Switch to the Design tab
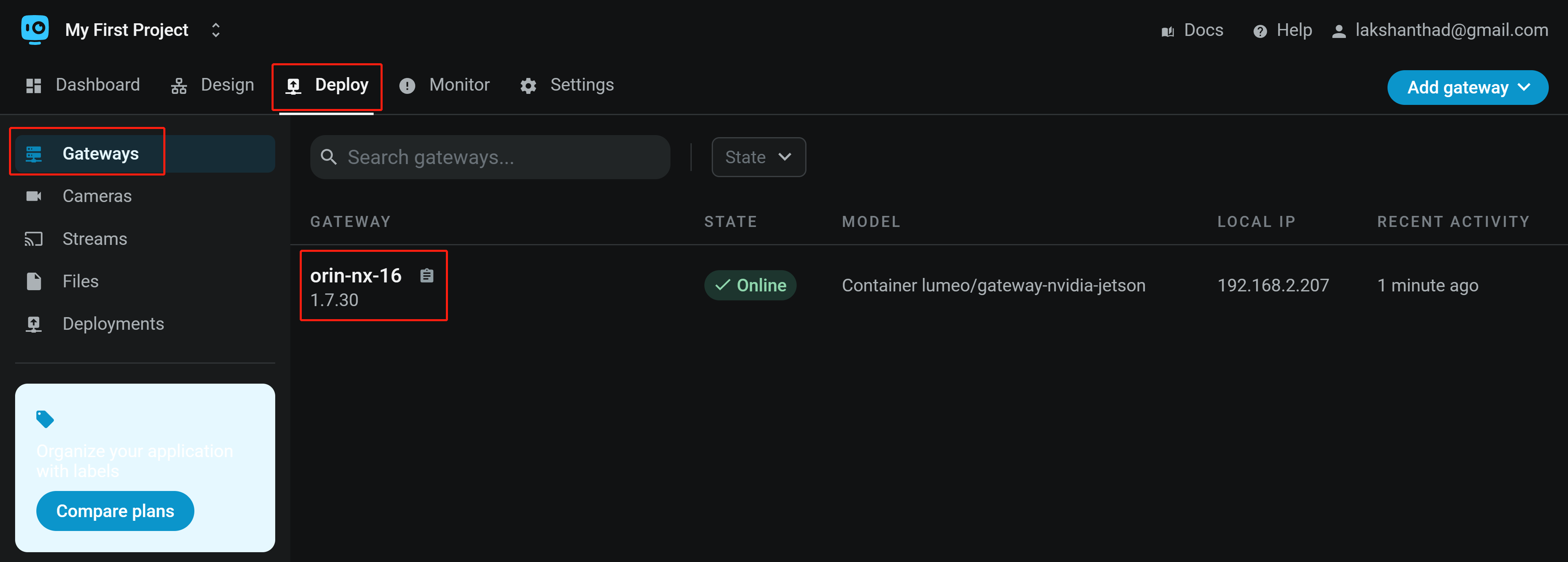The height and width of the screenshot is (562, 1568). [212, 85]
